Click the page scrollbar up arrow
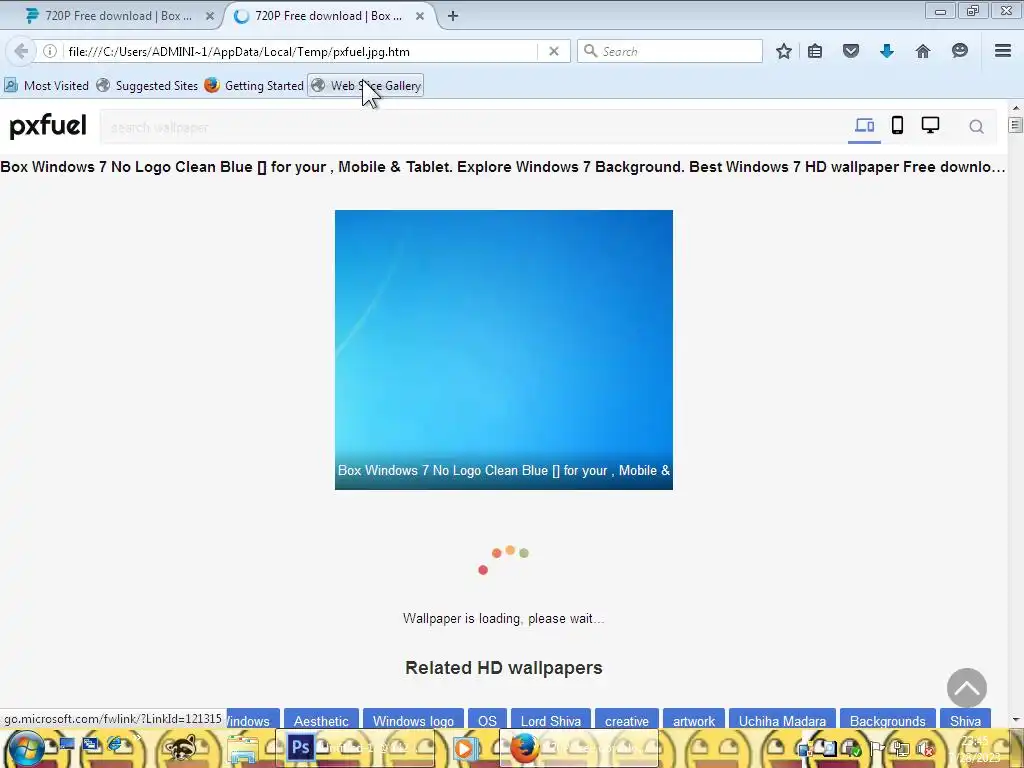Screen dimensions: 1024x768 pos(1016,108)
